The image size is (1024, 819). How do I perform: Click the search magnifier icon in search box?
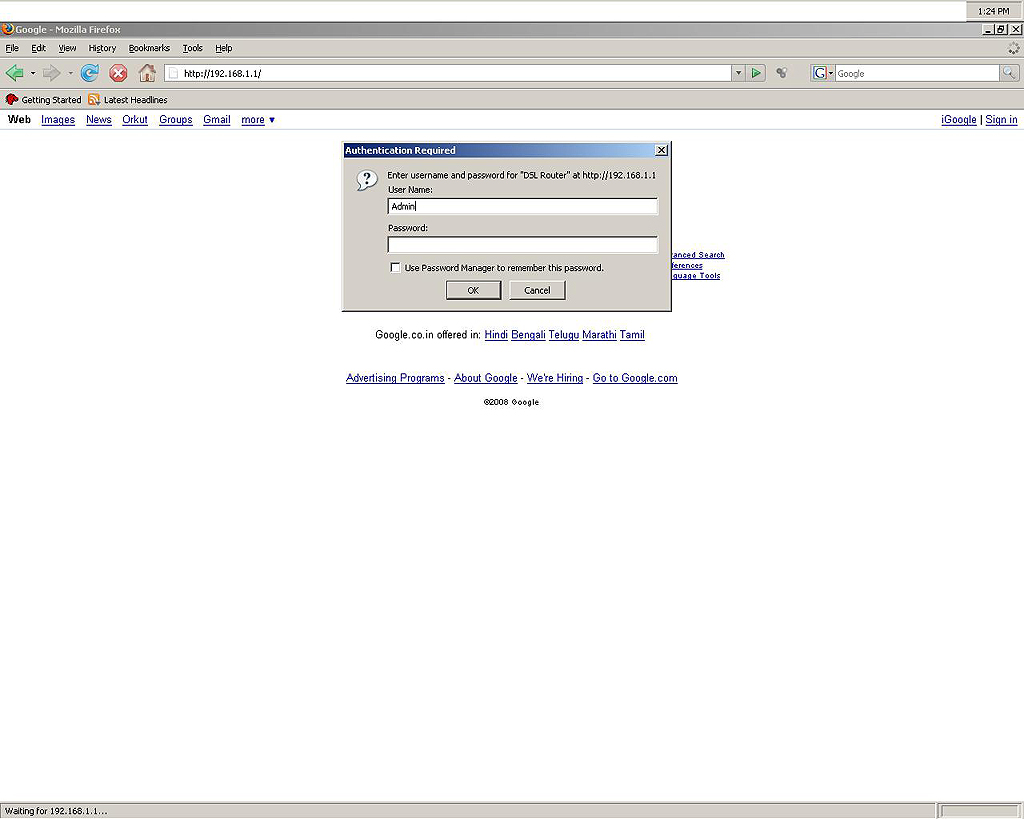click(x=1009, y=73)
